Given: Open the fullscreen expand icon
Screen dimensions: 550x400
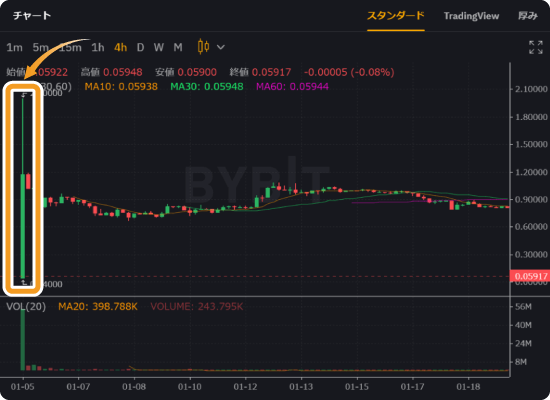Looking at the screenshot, I should pyautogui.click(x=536, y=47).
